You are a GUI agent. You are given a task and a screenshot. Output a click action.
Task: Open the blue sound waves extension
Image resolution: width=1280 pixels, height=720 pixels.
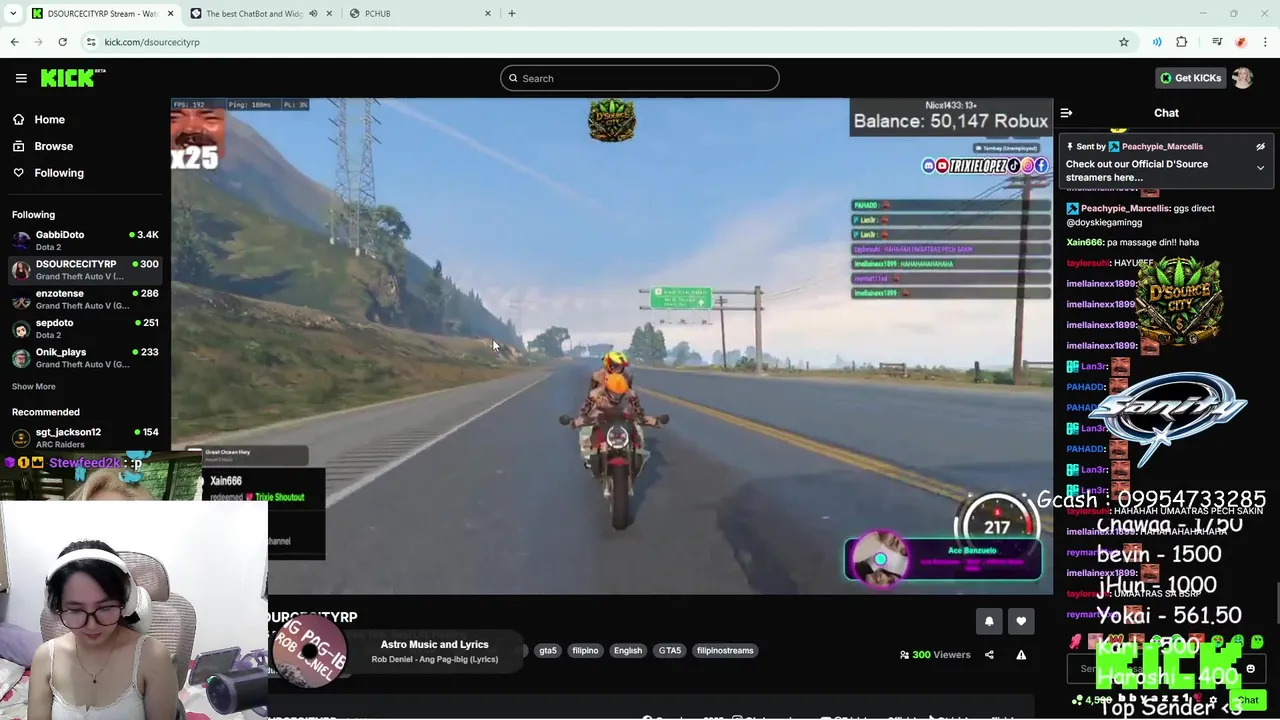(1157, 42)
